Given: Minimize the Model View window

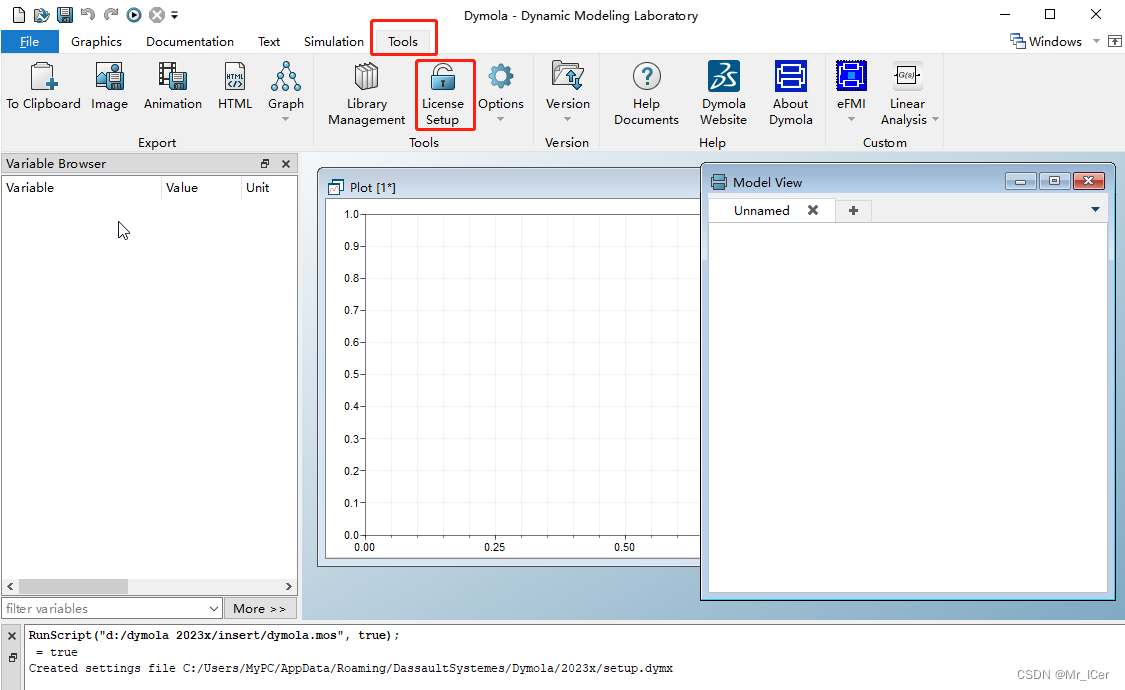Looking at the screenshot, I should click(x=1020, y=181).
